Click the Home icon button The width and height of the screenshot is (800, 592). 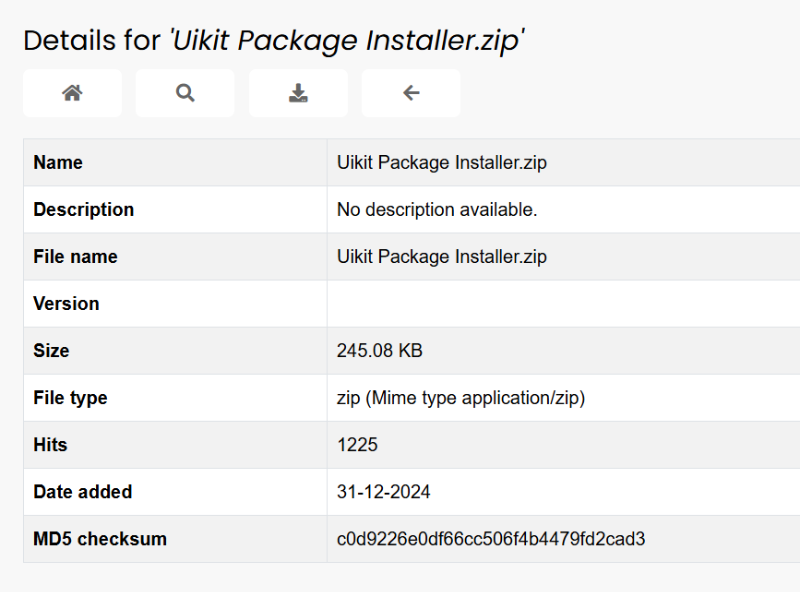[x=72, y=93]
